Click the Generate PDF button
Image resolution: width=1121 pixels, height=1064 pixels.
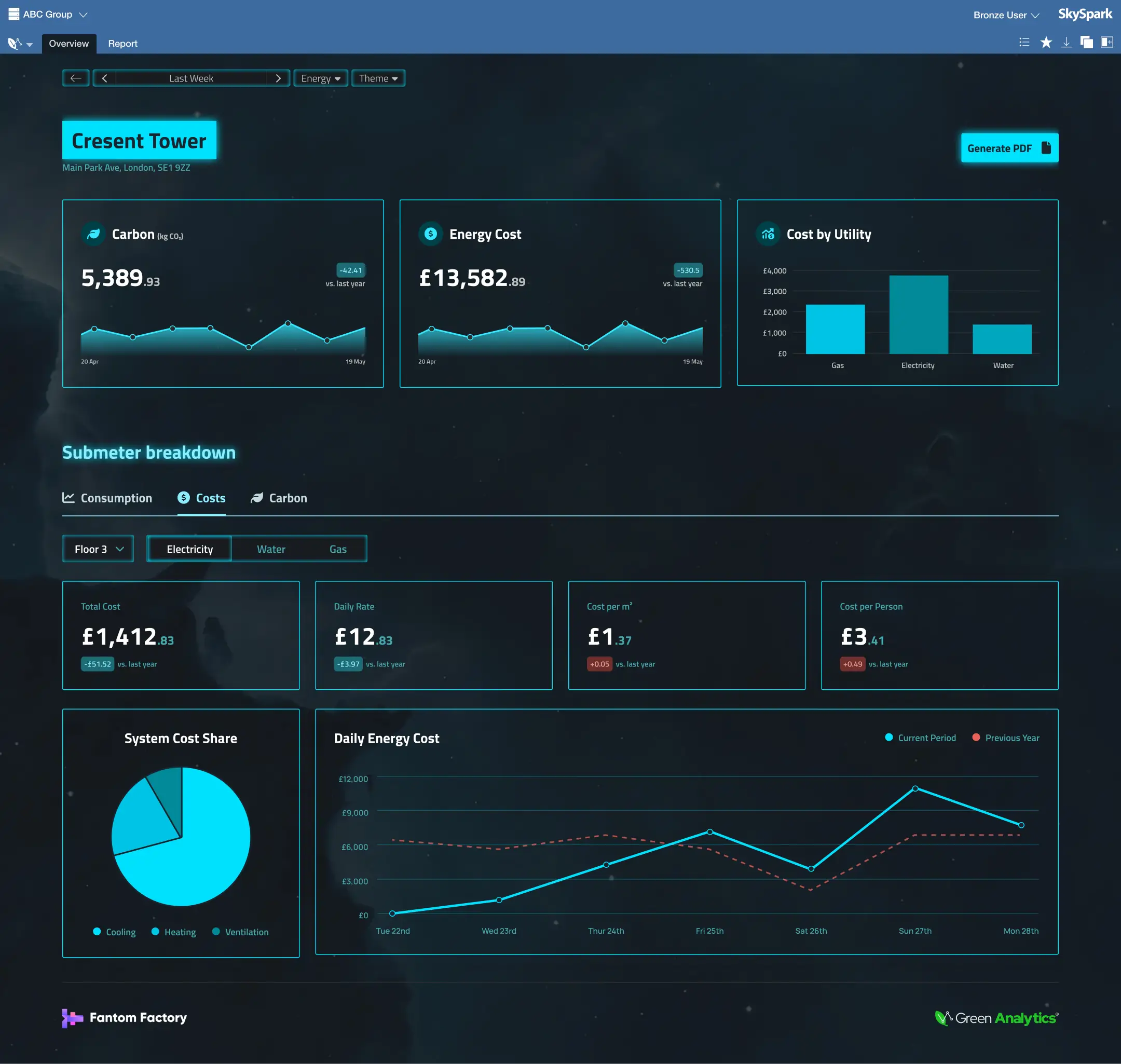1009,148
